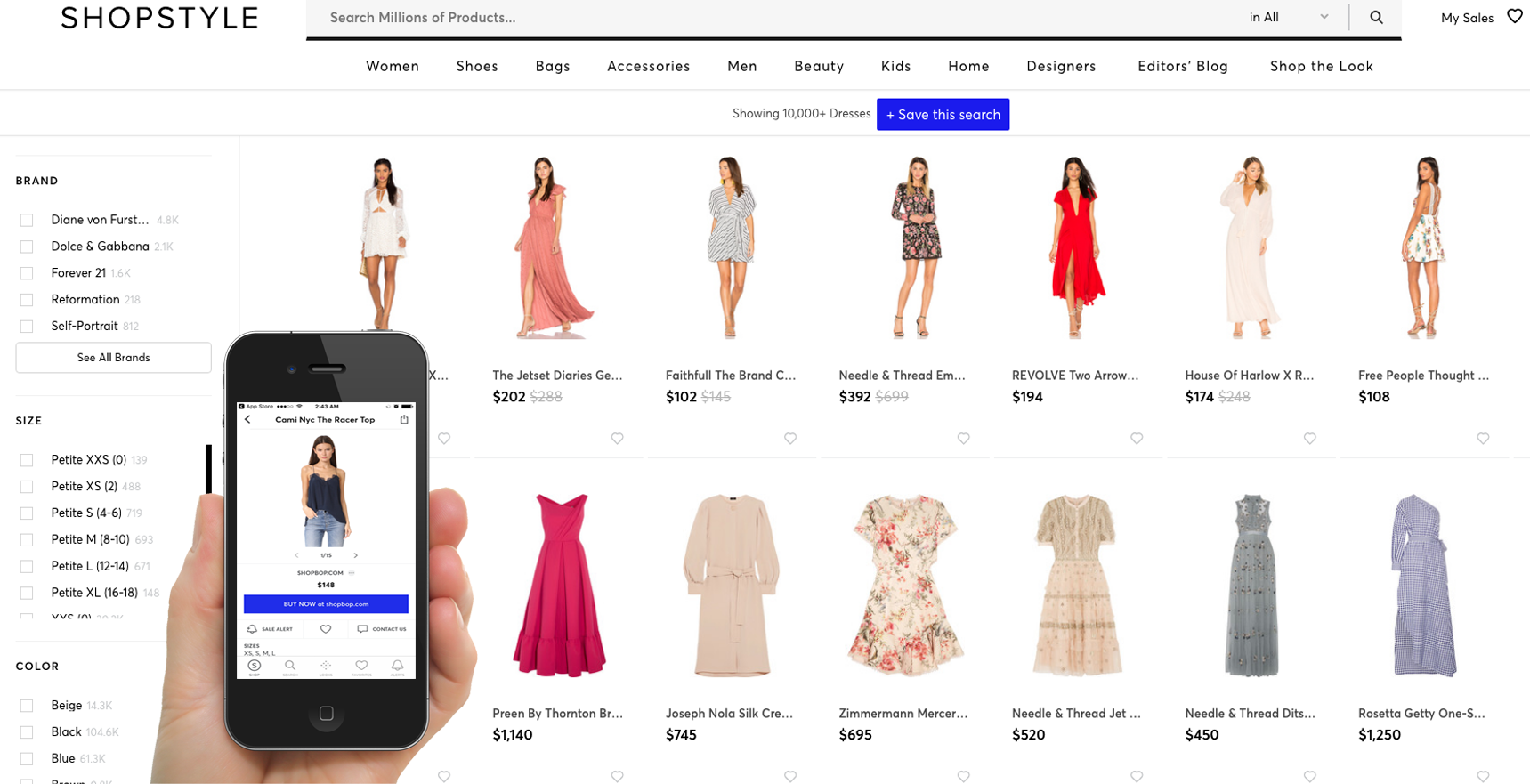This screenshot has height=784, width=1530.
Task: Click the SHOPSTYLE logo
Action: [159, 18]
